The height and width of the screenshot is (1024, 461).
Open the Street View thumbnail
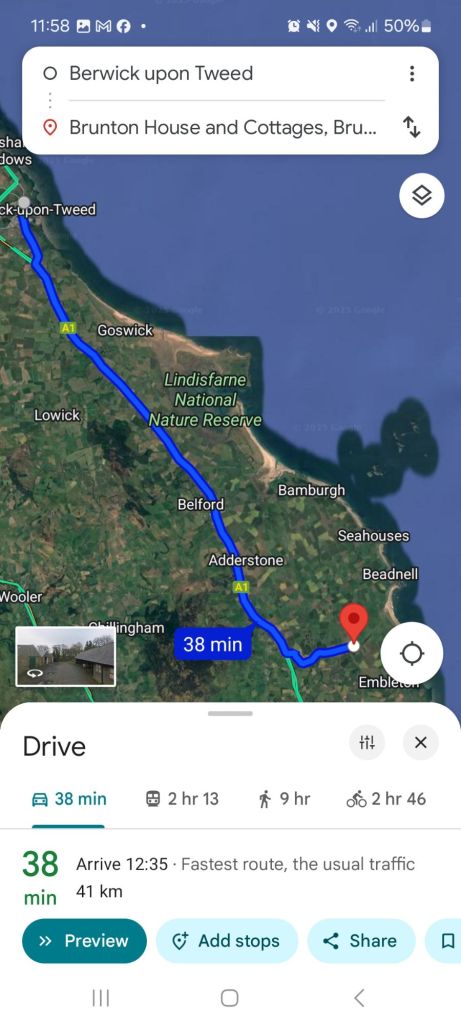[x=65, y=656]
